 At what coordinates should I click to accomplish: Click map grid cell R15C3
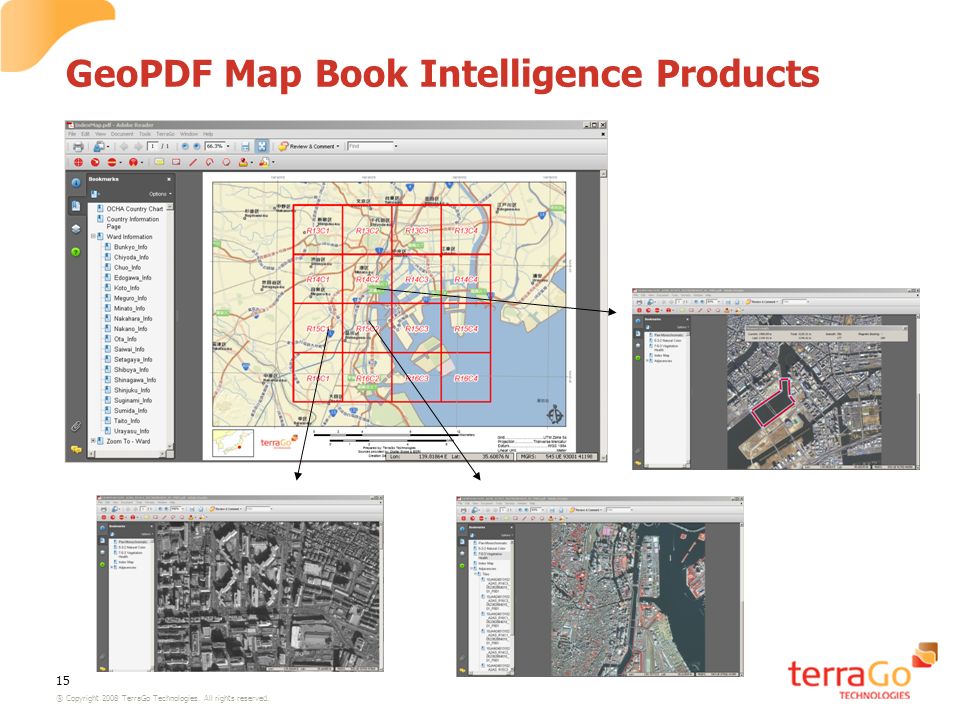coord(416,328)
